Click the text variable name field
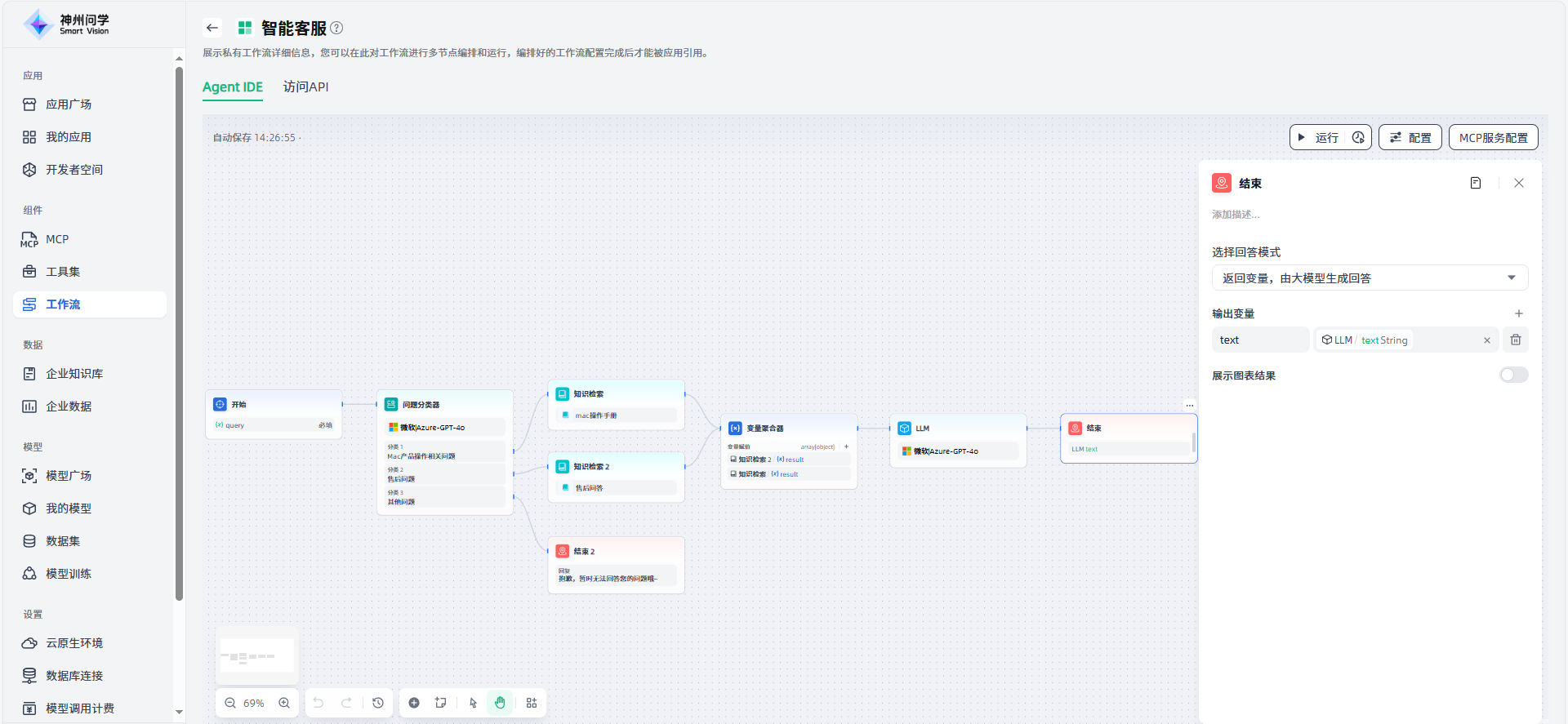1568x724 pixels. [1260, 340]
